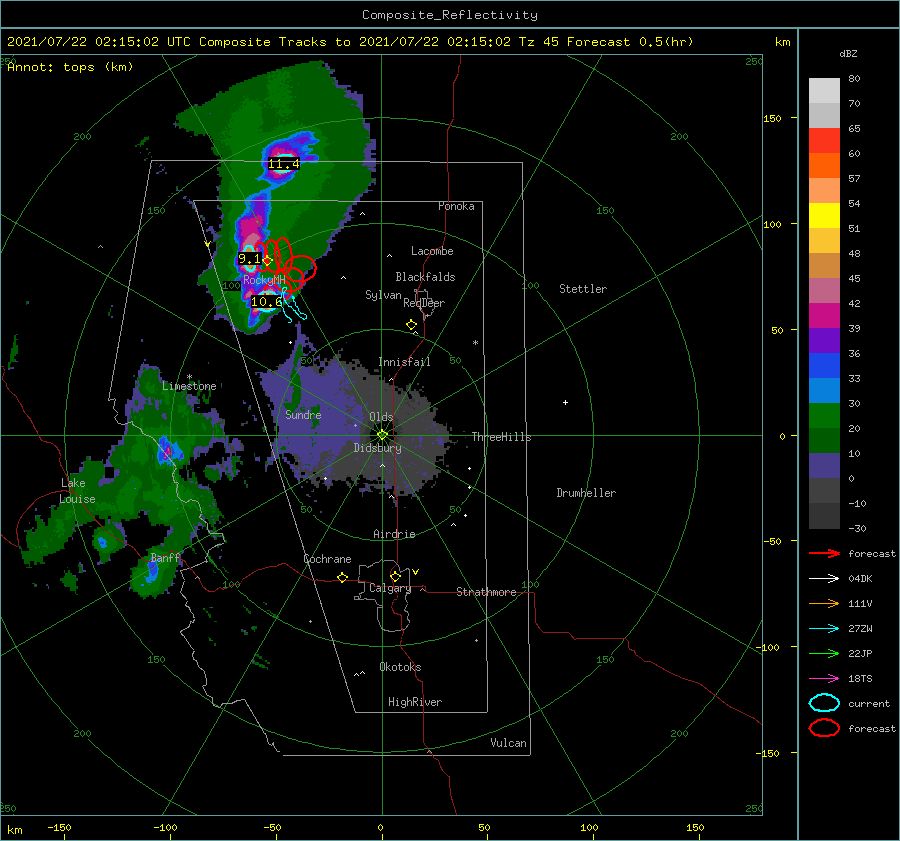This screenshot has width=900, height=841.
Task: Click the yellow diamond marker near Red Deer
Action: pyautogui.click(x=411, y=325)
